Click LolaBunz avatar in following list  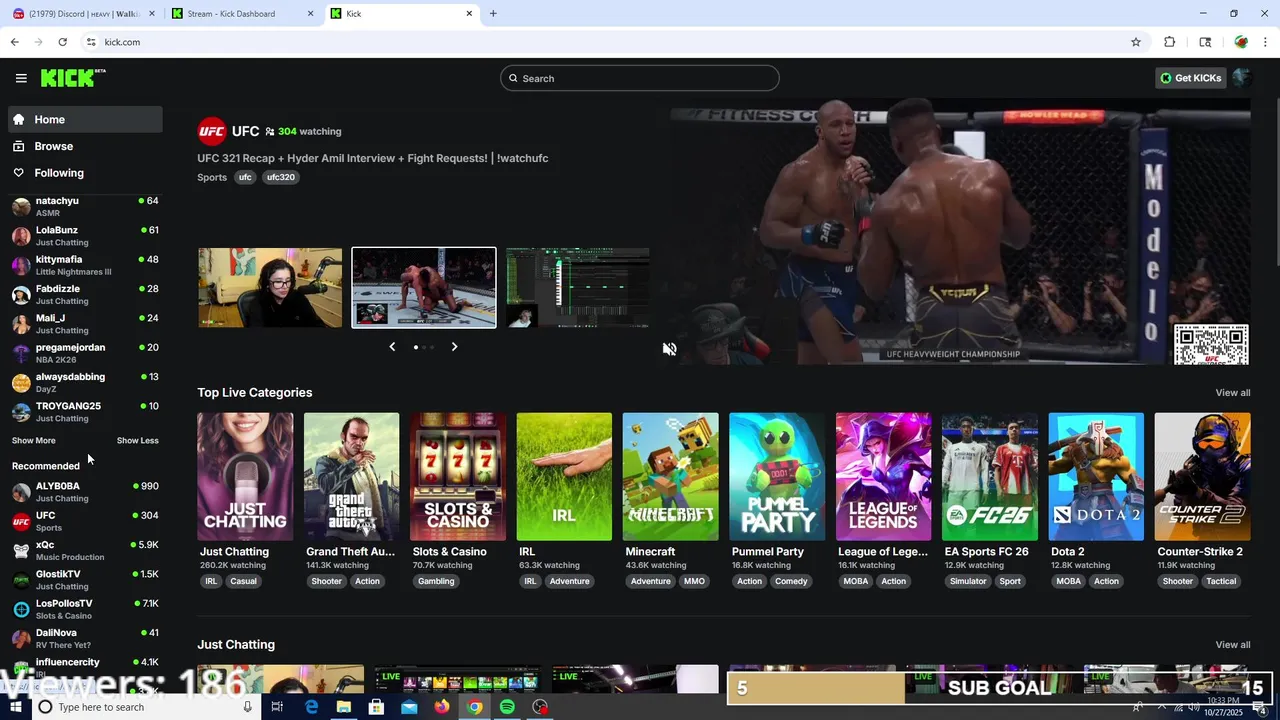[21, 236]
